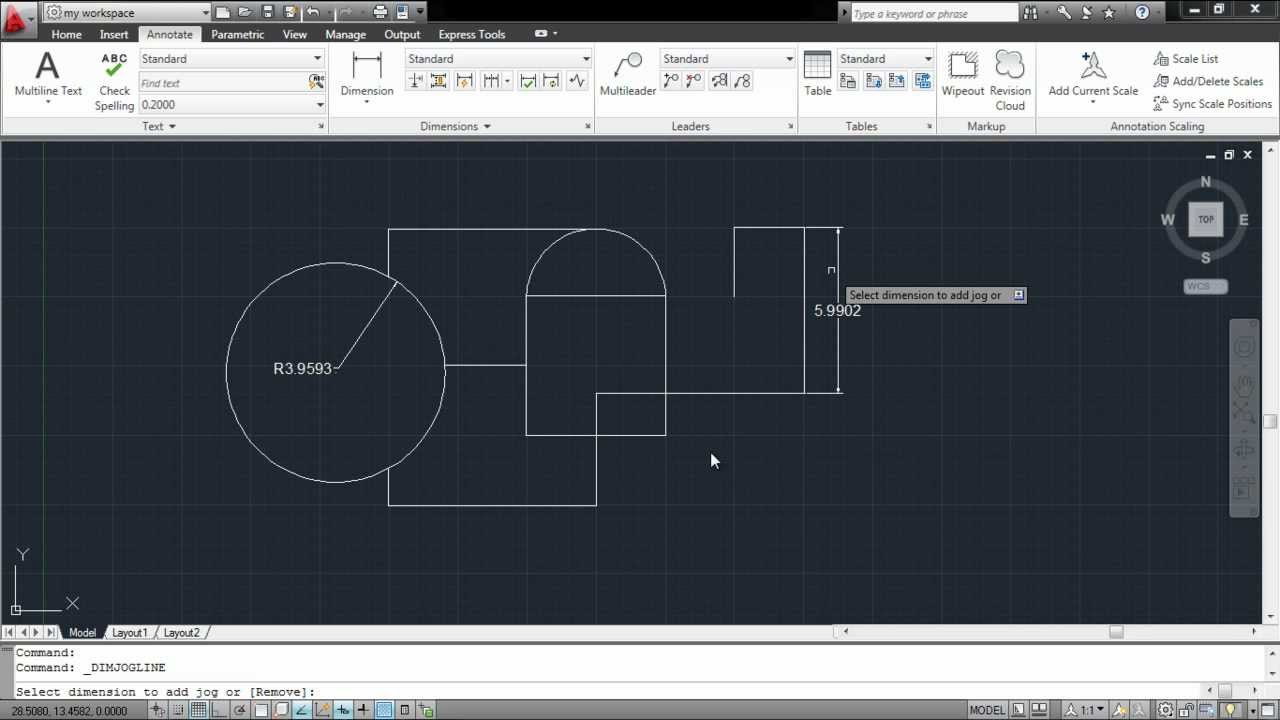Switch to the Parametric ribbon tab
This screenshot has width=1280, height=720.
pyautogui.click(x=237, y=34)
